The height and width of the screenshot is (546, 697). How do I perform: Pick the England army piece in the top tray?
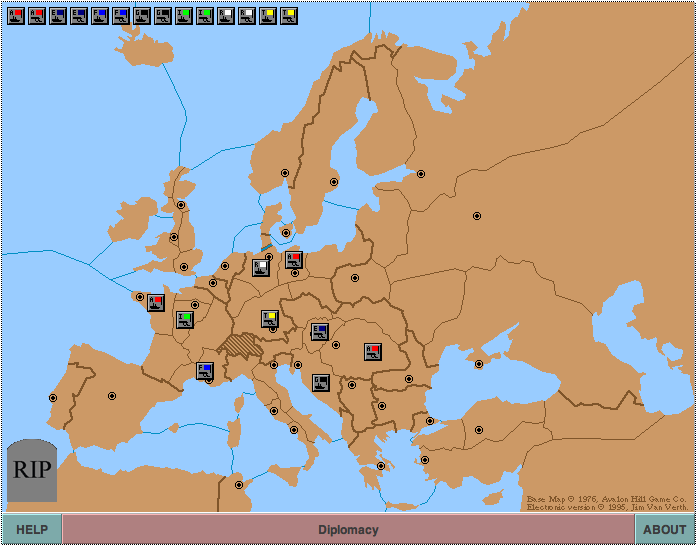79,16
